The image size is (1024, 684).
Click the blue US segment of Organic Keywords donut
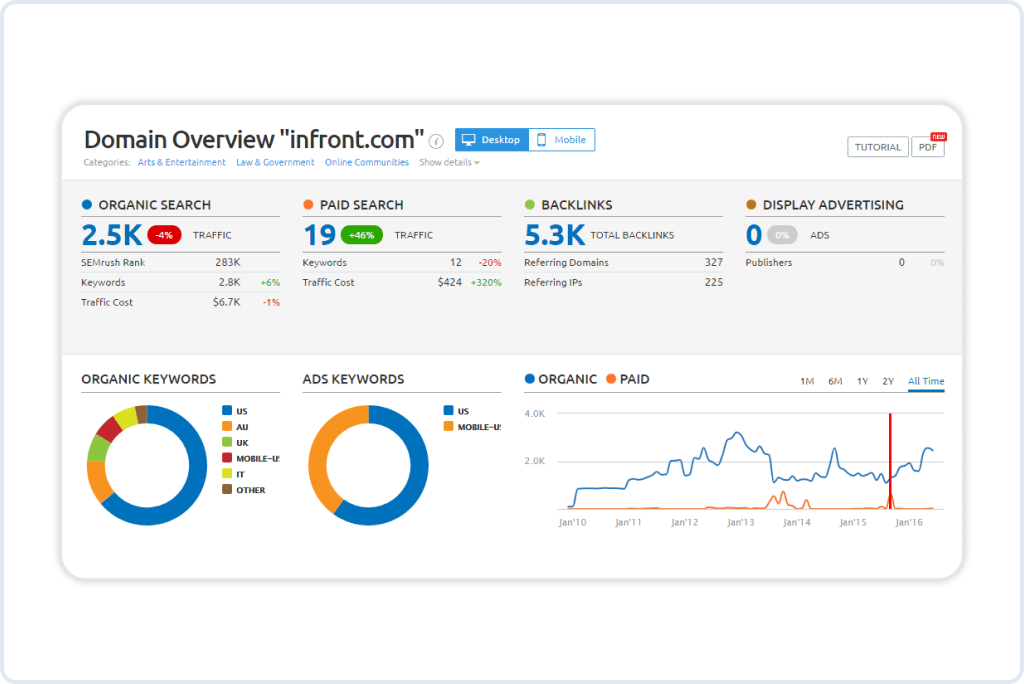pyautogui.click(x=195, y=483)
